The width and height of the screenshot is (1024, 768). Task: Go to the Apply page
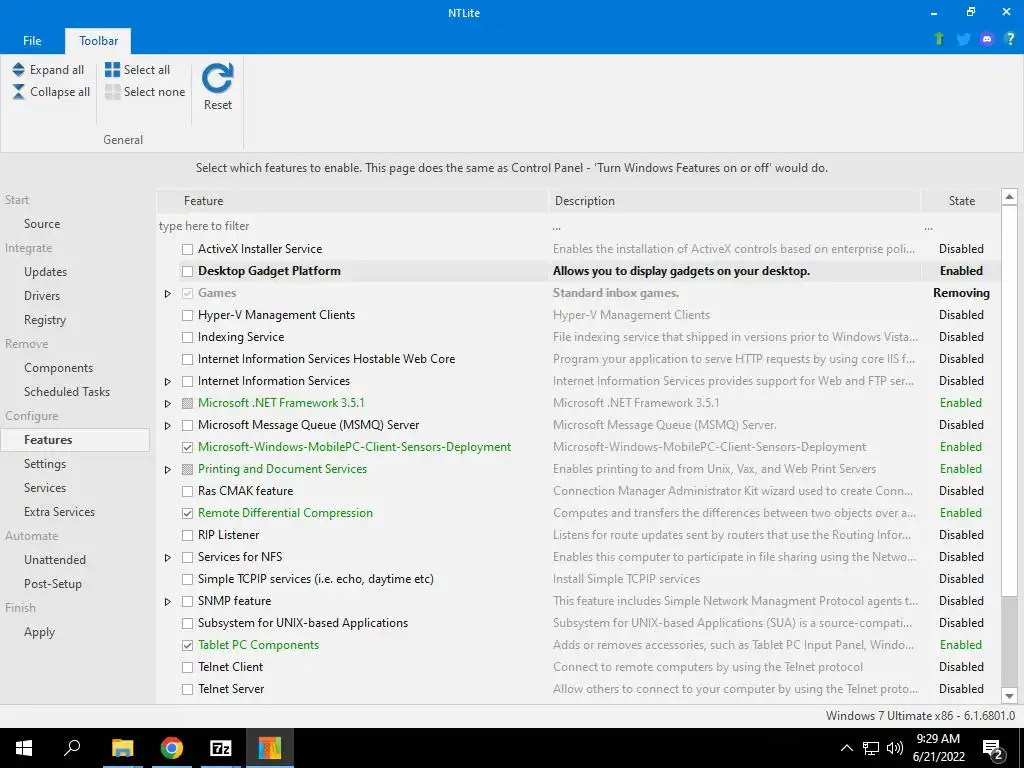tap(40, 632)
